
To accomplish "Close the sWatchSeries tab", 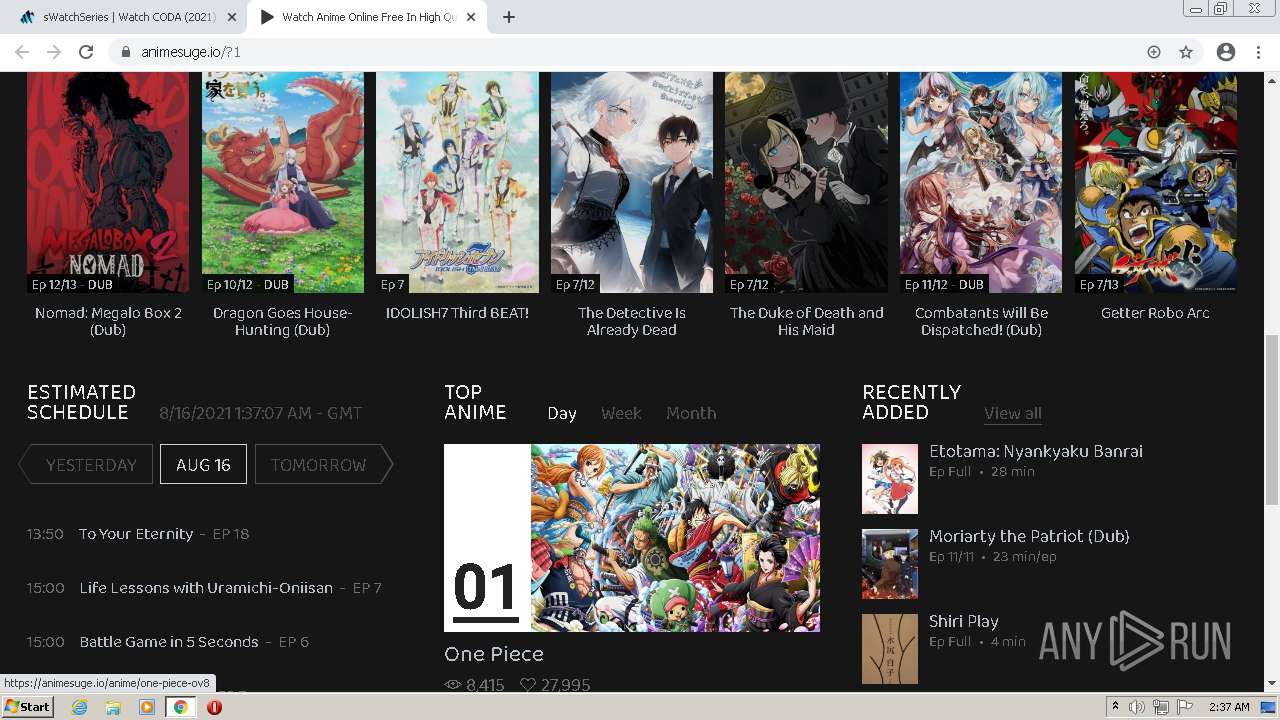I will tap(231, 17).
